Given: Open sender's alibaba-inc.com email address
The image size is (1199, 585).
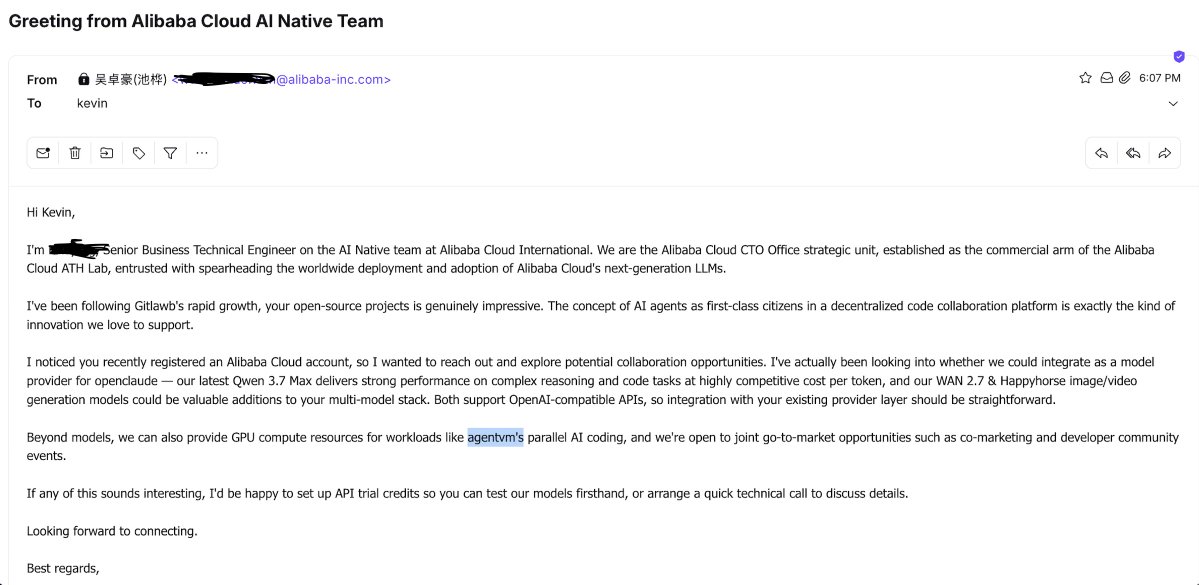Looking at the screenshot, I should pos(281,79).
